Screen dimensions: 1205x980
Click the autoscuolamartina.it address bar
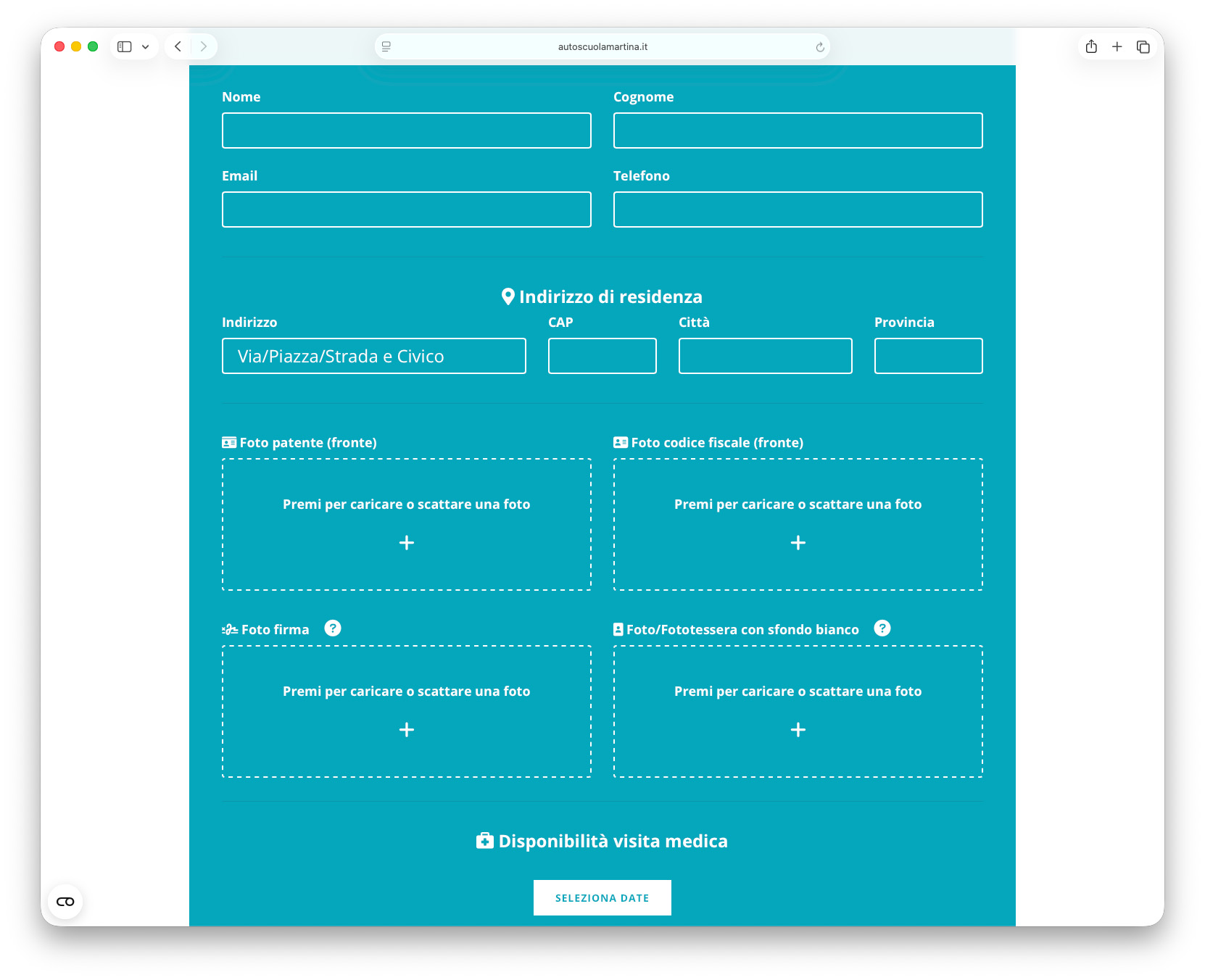coord(602,47)
